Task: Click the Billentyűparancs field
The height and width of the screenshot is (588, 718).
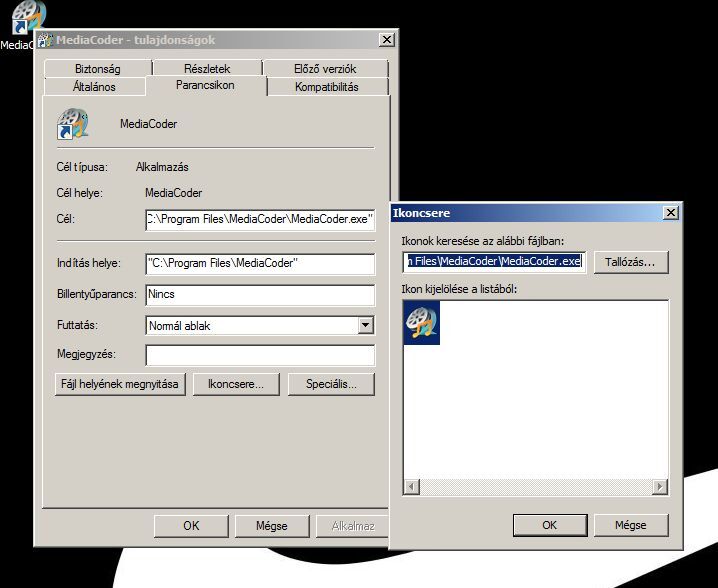Action: coord(260,295)
